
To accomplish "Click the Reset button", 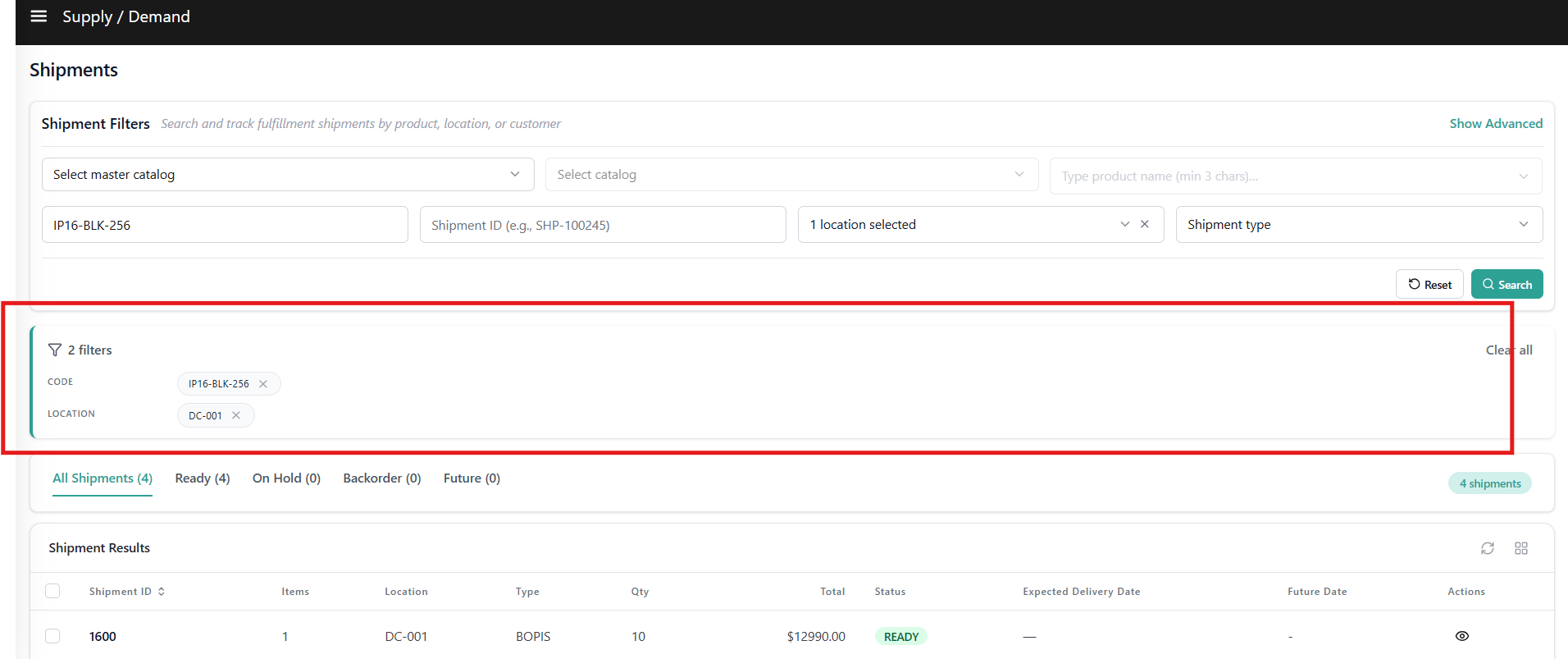I will 1429,284.
